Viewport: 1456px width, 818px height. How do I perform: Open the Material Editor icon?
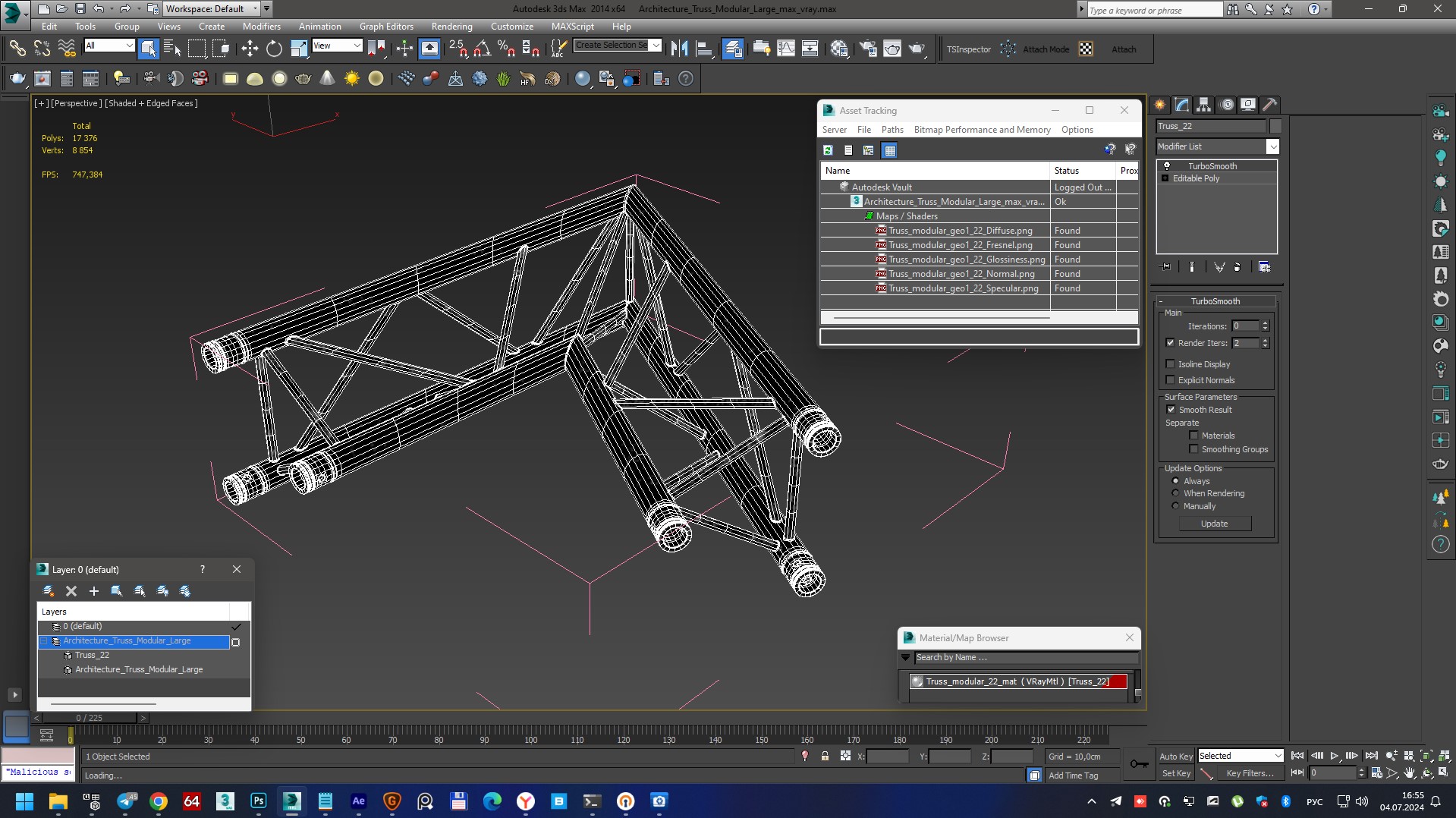click(x=839, y=49)
